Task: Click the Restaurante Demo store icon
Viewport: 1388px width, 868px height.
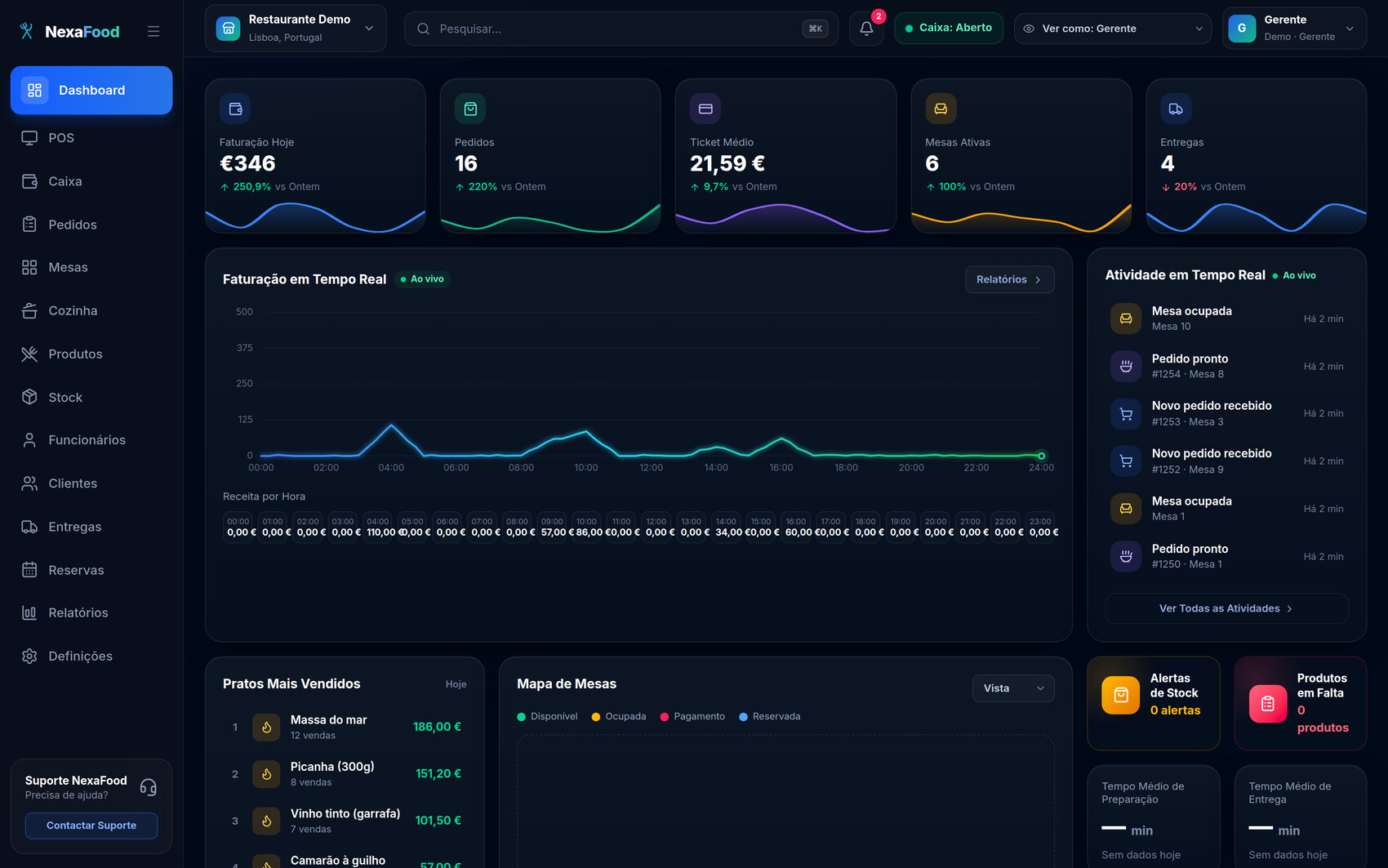Action: pyautogui.click(x=228, y=29)
